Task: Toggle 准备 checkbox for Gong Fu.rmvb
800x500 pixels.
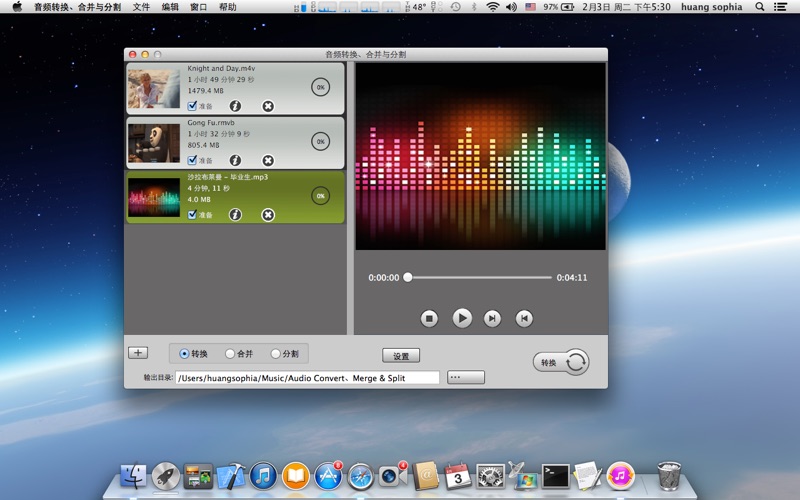Action: (192, 160)
